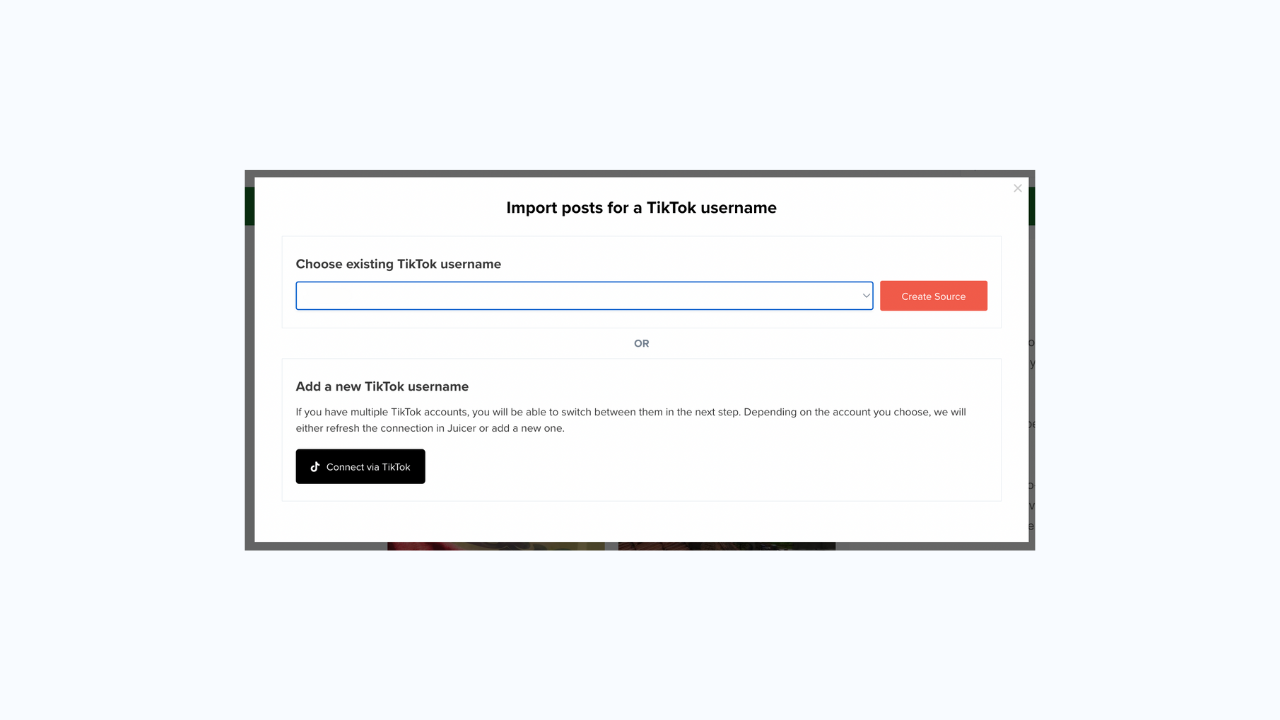Click the green header strip behind the dialog
Image resolution: width=1280 pixels, height=720 pixels.
pyautogui.click(x=249, y=205)
